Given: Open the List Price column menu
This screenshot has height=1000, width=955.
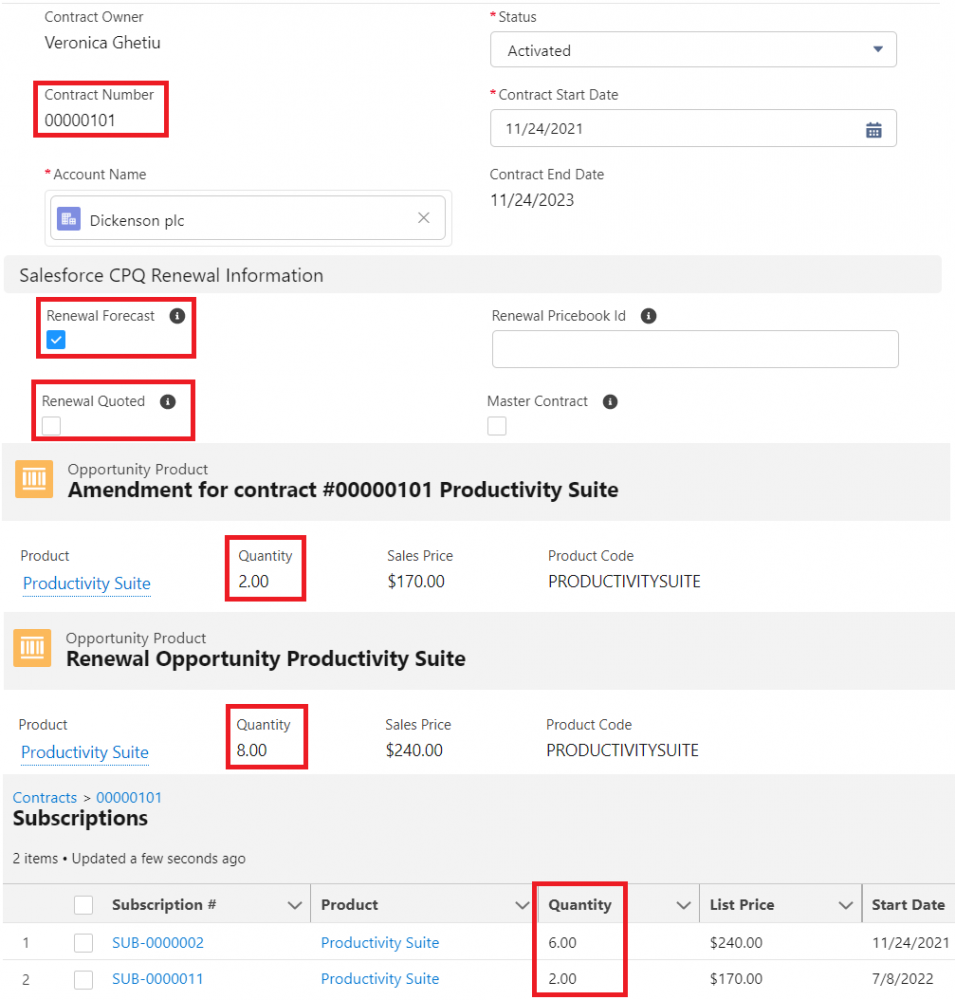Looking at the screenshot, I should tap(846, 905).
